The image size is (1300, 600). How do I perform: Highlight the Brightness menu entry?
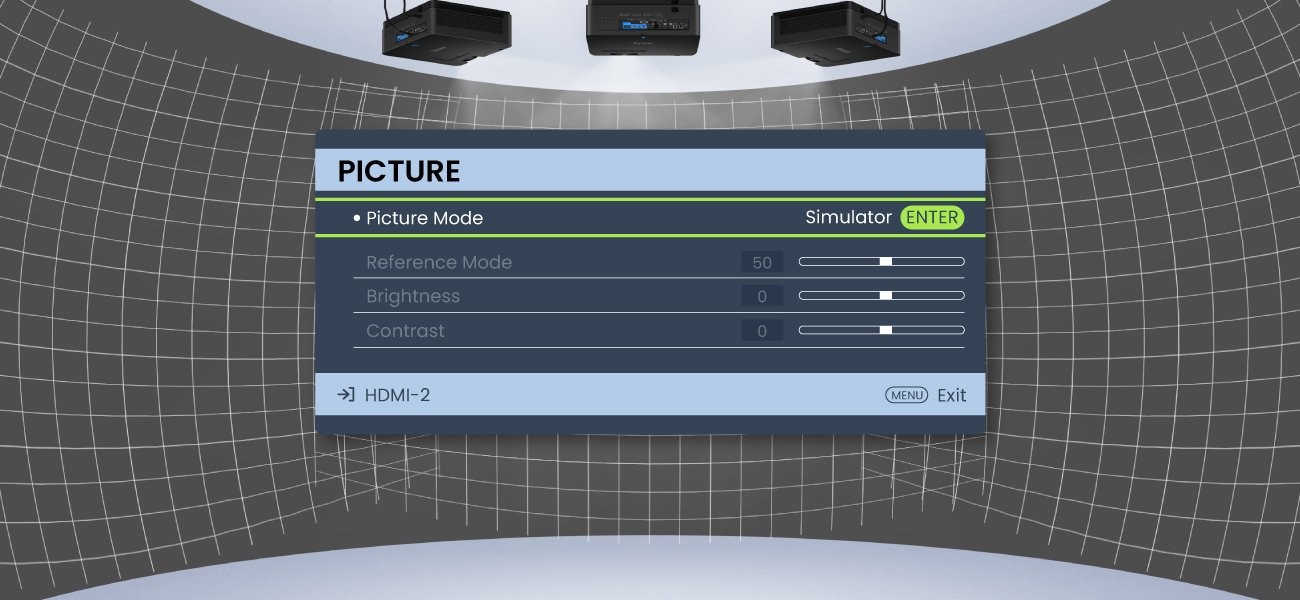click(x=413, y=296)
